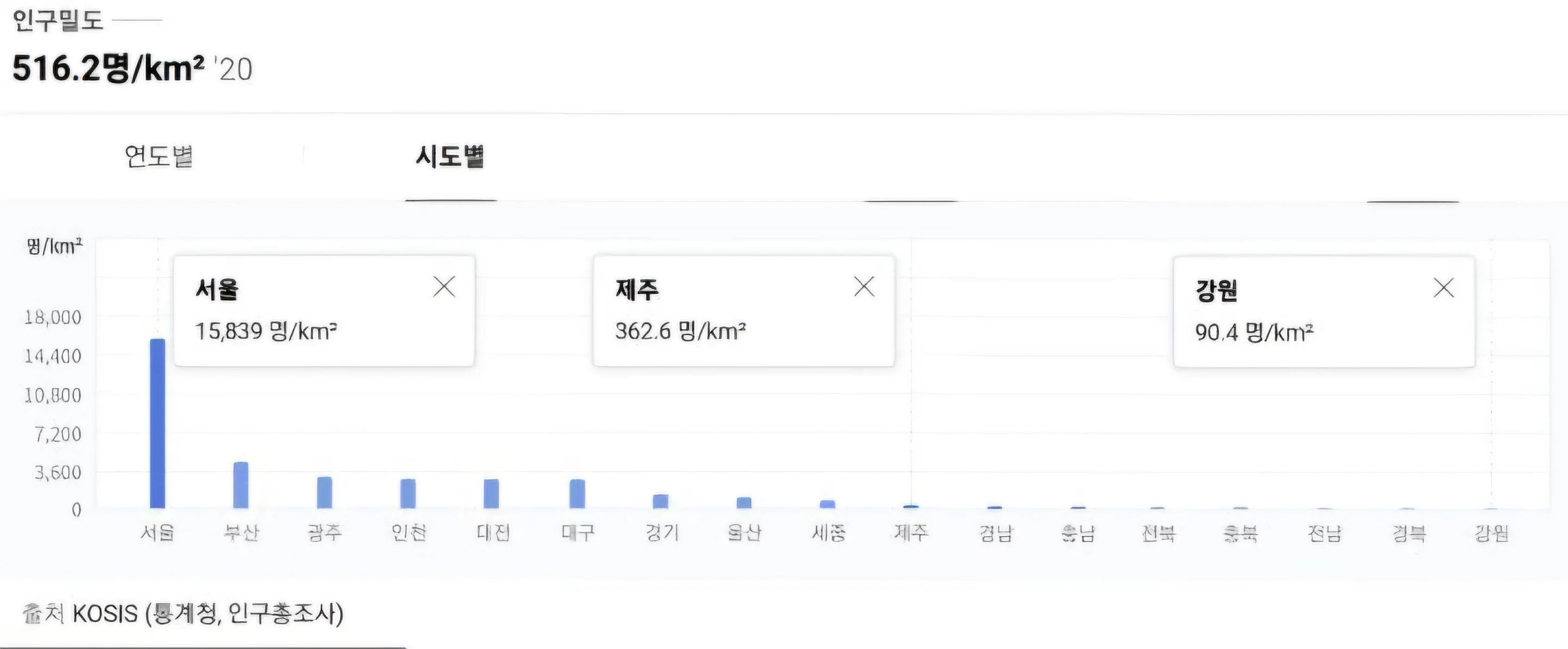Click the 세종 axis label
Image resolution: width=1568 pixels, height=649 pixels.
click(x=829, y=534)
